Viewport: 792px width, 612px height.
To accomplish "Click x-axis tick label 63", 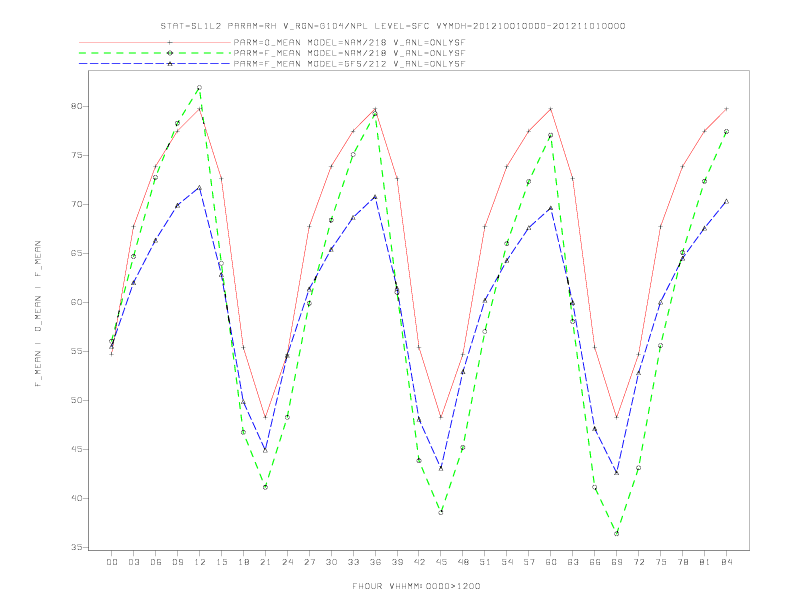I will [573, 562].
